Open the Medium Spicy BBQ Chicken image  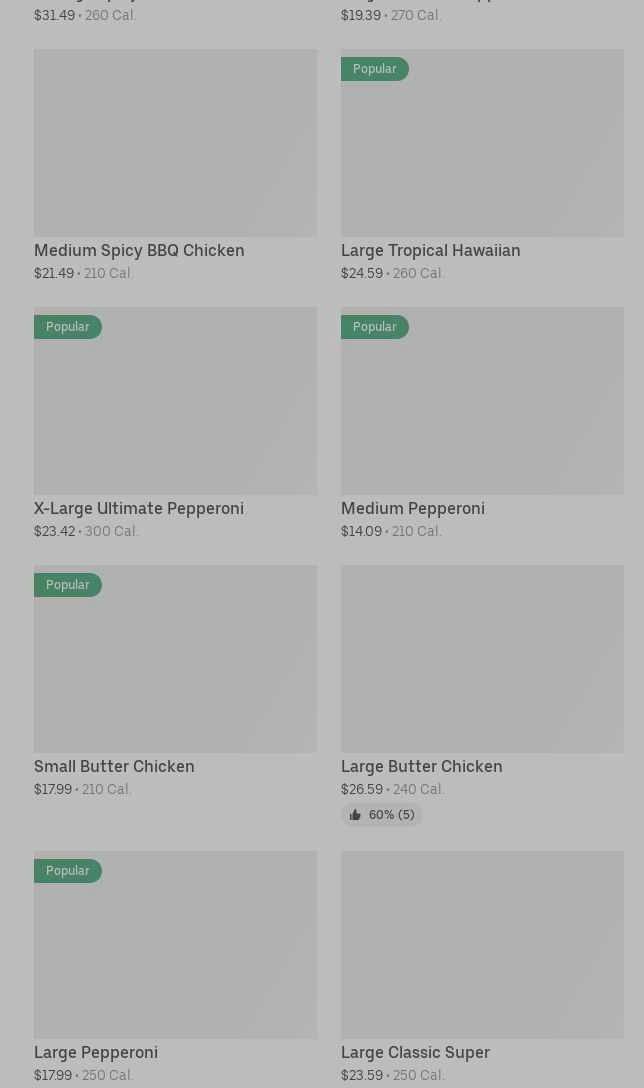pos(175,143)
